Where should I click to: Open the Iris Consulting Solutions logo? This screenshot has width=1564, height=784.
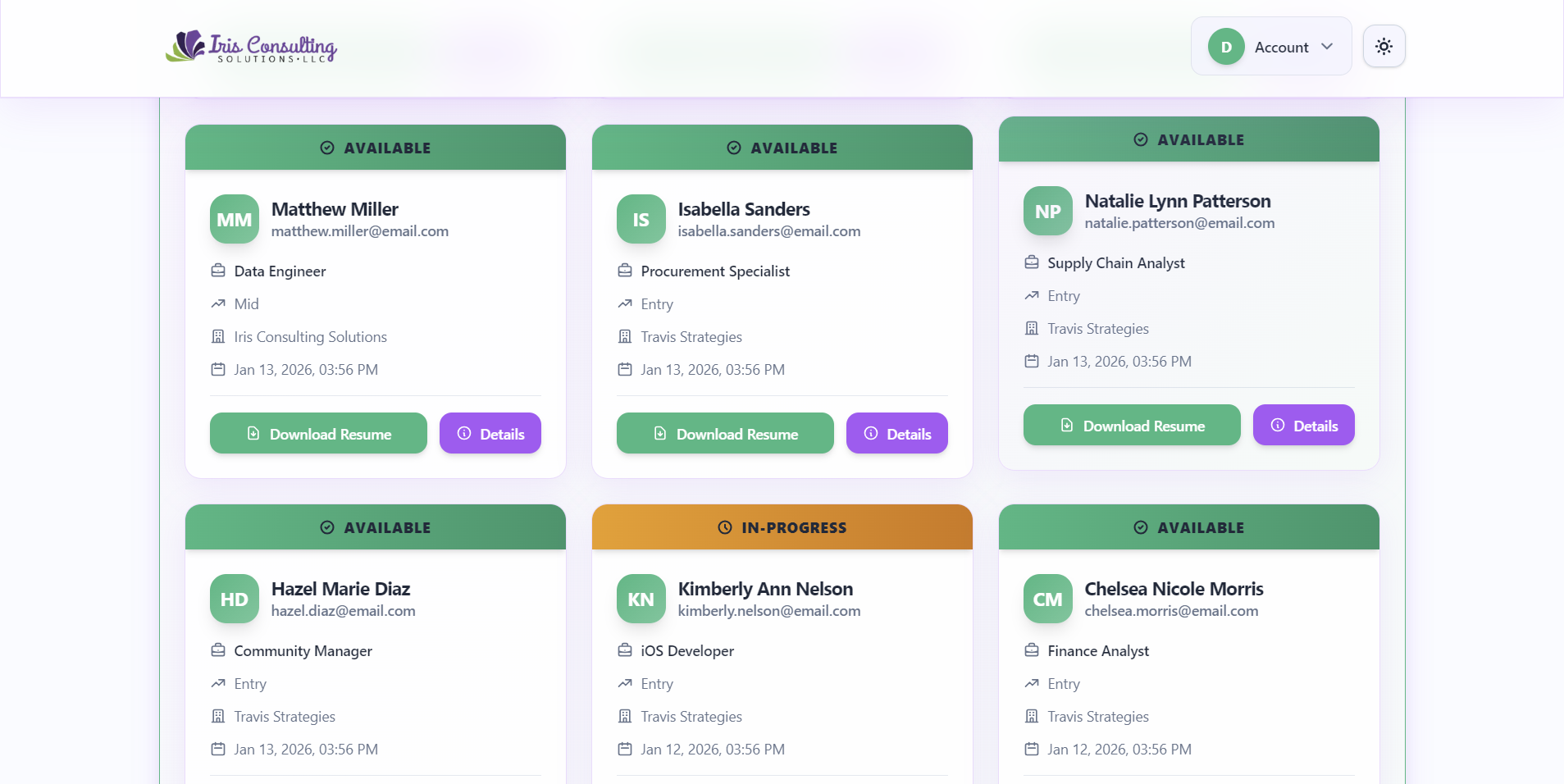251,47
